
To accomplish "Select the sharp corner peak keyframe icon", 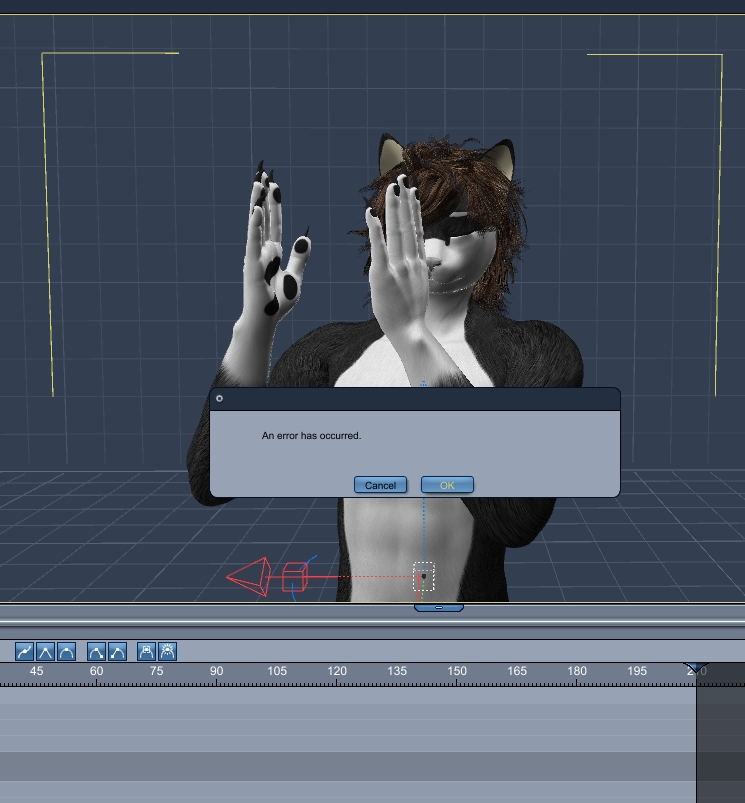I will point(46,651).
